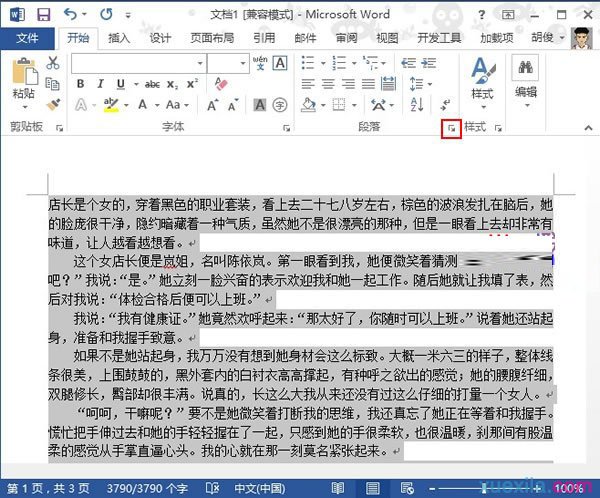Apply text effects with the outlined A
This screenshot has height=498, width=600.
click(81, 104)
